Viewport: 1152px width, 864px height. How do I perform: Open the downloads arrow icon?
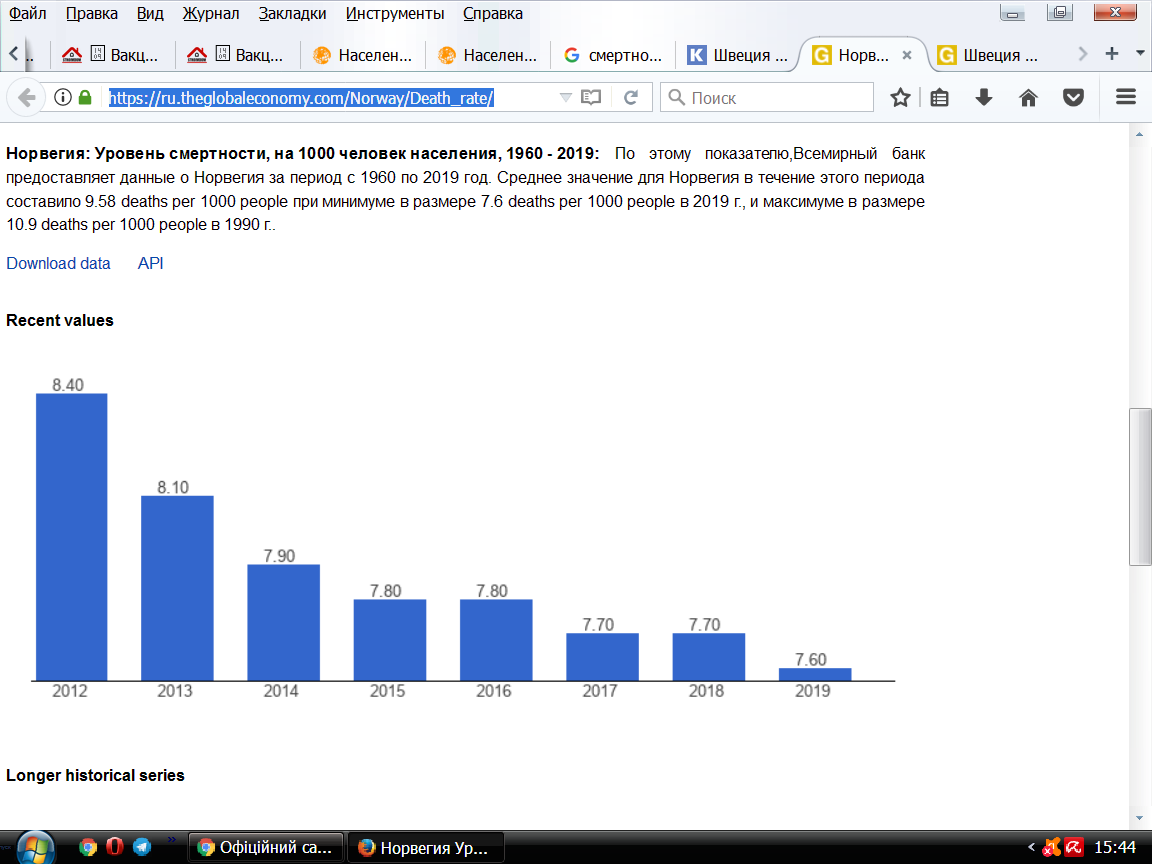pyautogui.click(x=984, y=98)
